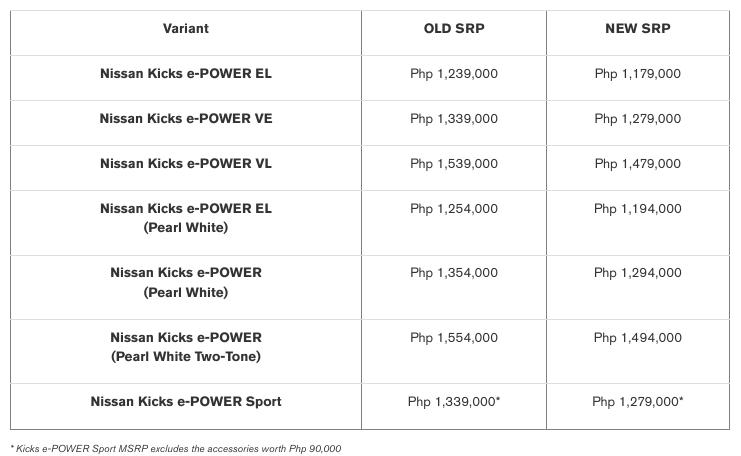Click the new price Php 1,294,000
Image resolution: width=741 pixels, height=456 pixels.
point(637,273)
